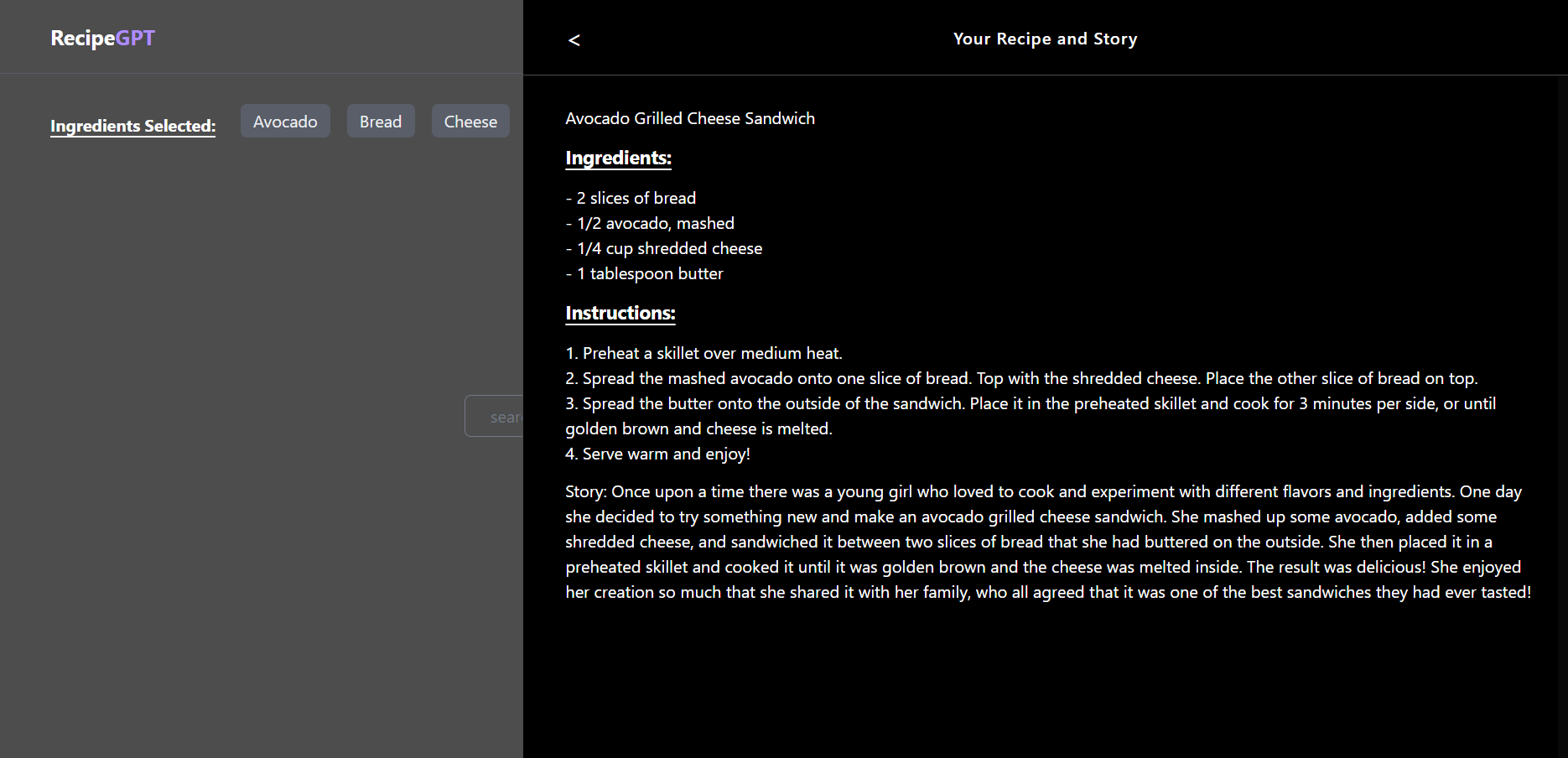The image size is (1568, 758).
Task: Select the Bread ingredient chip
Action: (381, 122)
